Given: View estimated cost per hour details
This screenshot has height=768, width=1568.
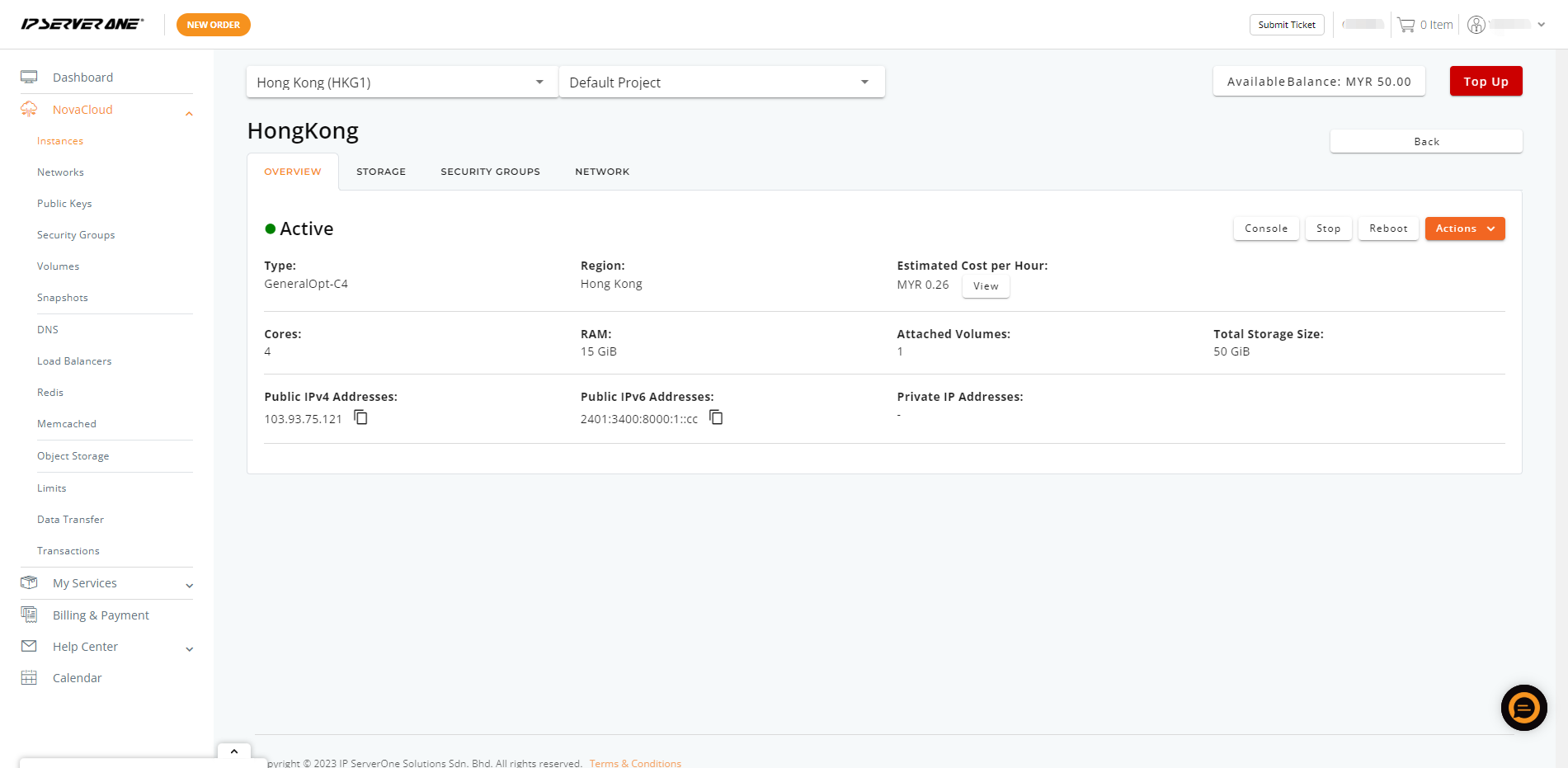Looking at the screenshot, I should 986,286.
